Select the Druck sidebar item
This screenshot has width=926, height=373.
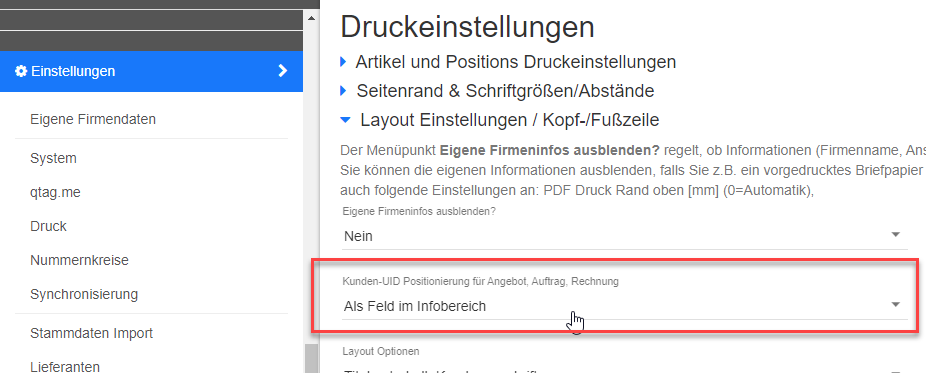(48, 226)
